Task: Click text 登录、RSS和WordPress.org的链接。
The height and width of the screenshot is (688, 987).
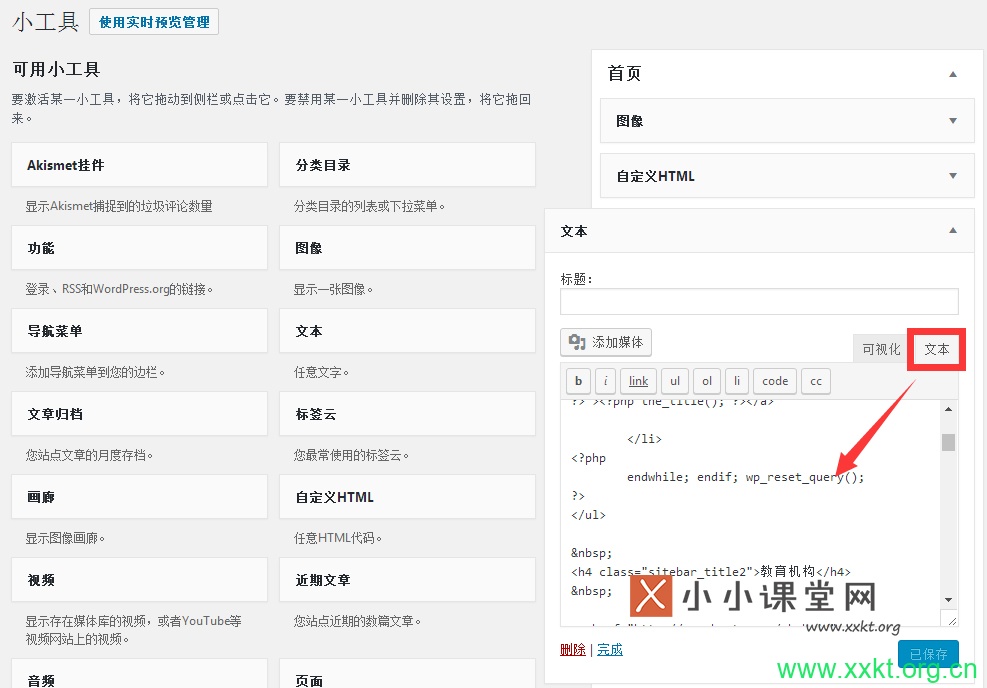Action: click(x=119, y=289)
